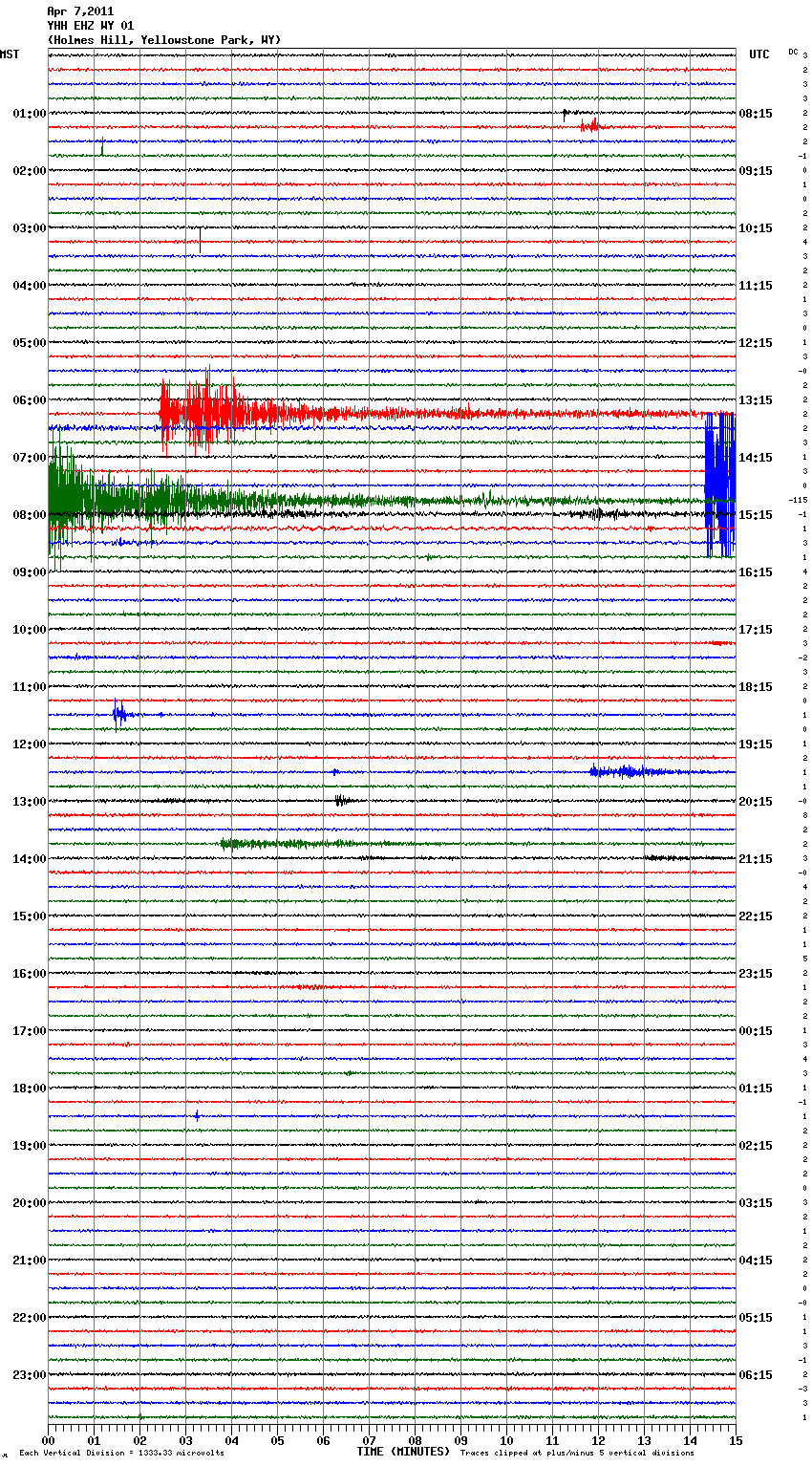Click the '23:15' UTC time label
Image resolution: width=812 pixels, height=1466 pixels.
pos(756,974)
